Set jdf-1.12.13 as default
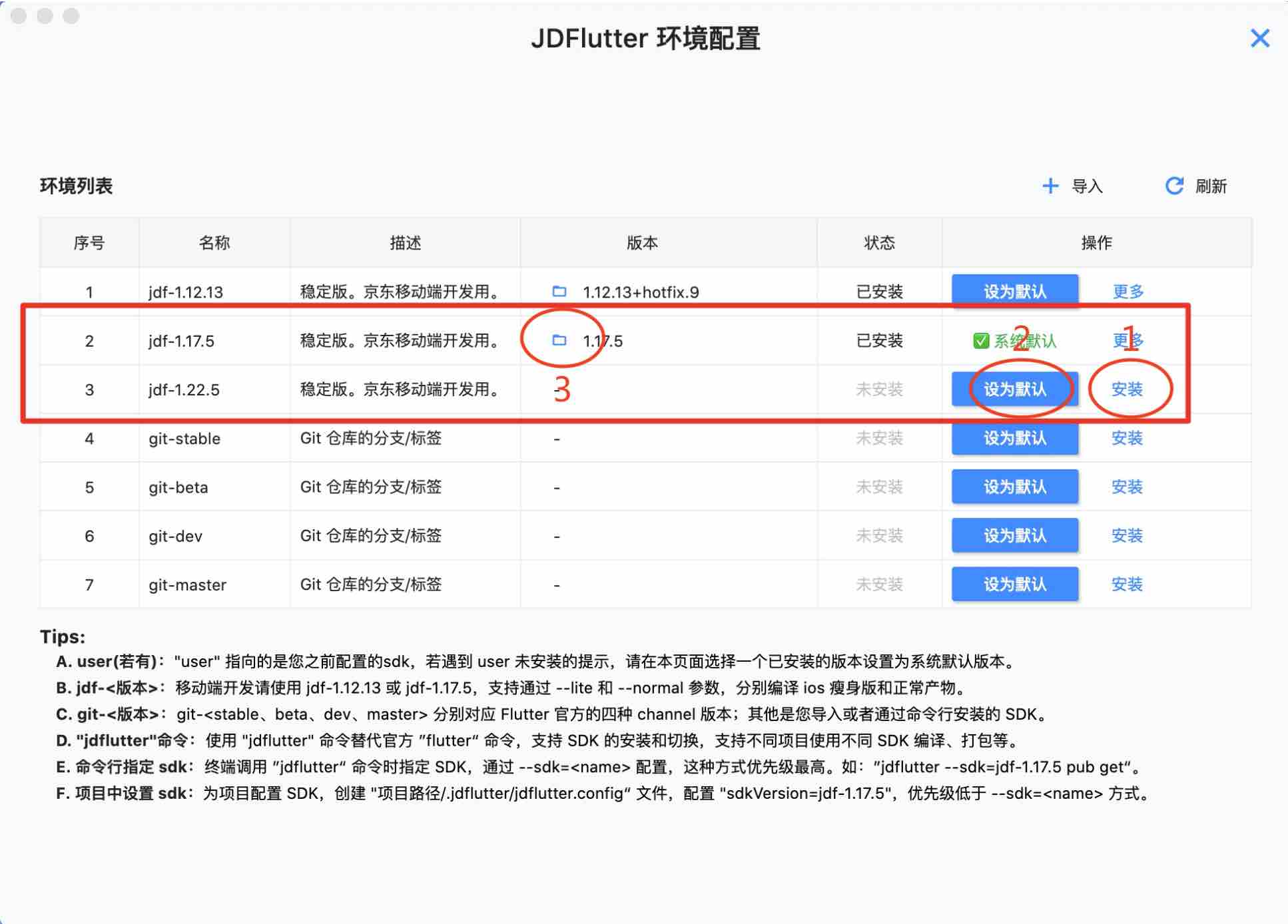The width and height of the screenshot is (1288, 924). [x=1015, y=291]
